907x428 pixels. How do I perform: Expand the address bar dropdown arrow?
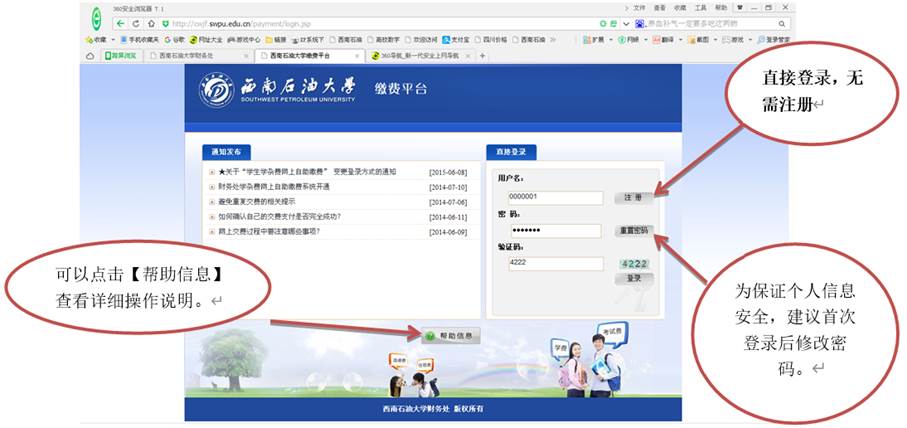(x=626, y=23)
